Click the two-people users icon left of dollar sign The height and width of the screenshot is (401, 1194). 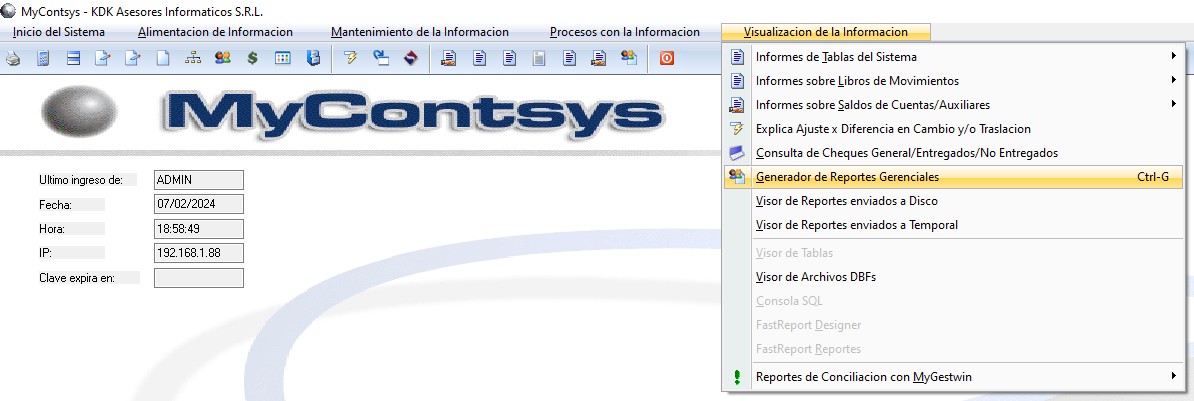click(223, 58)
